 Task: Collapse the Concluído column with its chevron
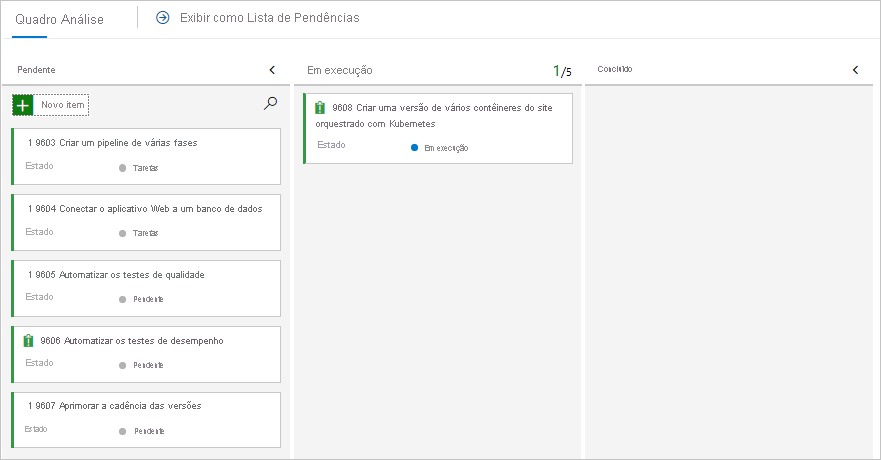coord(855,70)
